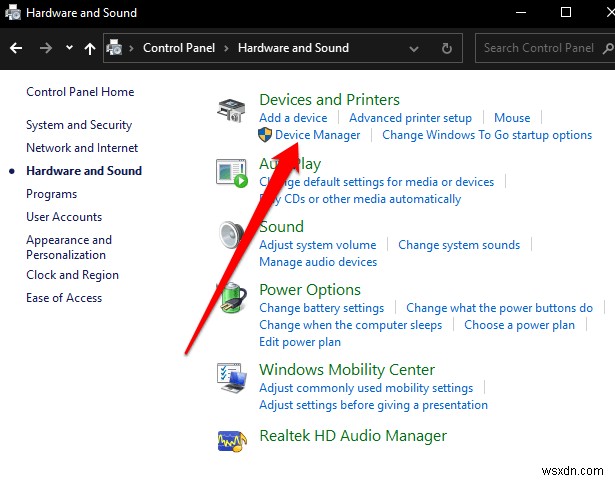This screenshot has width=615, height=481.
Task: Click the search magnifier icon
Action: 608,49
